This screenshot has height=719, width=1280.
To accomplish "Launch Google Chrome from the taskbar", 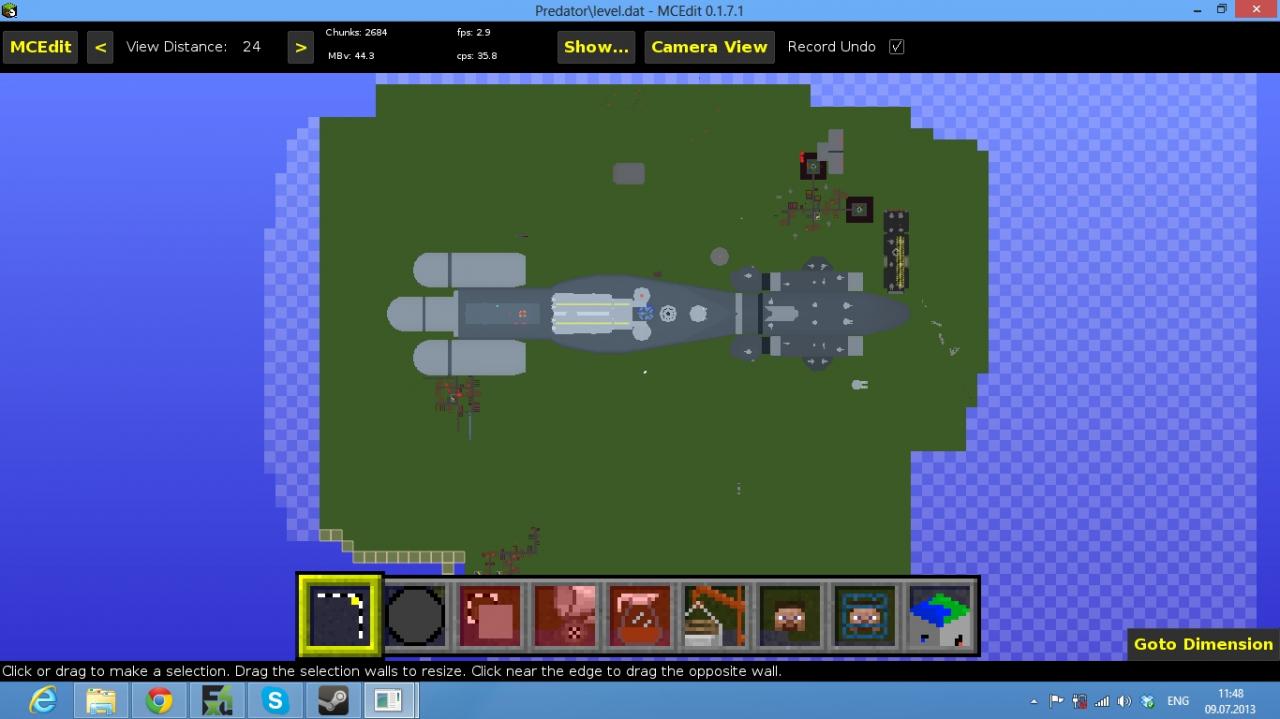I will (x=159, y=700).
